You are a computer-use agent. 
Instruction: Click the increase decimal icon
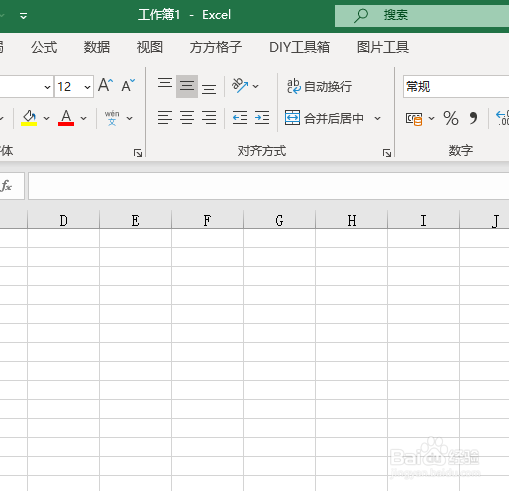click(x=502, y=118)
